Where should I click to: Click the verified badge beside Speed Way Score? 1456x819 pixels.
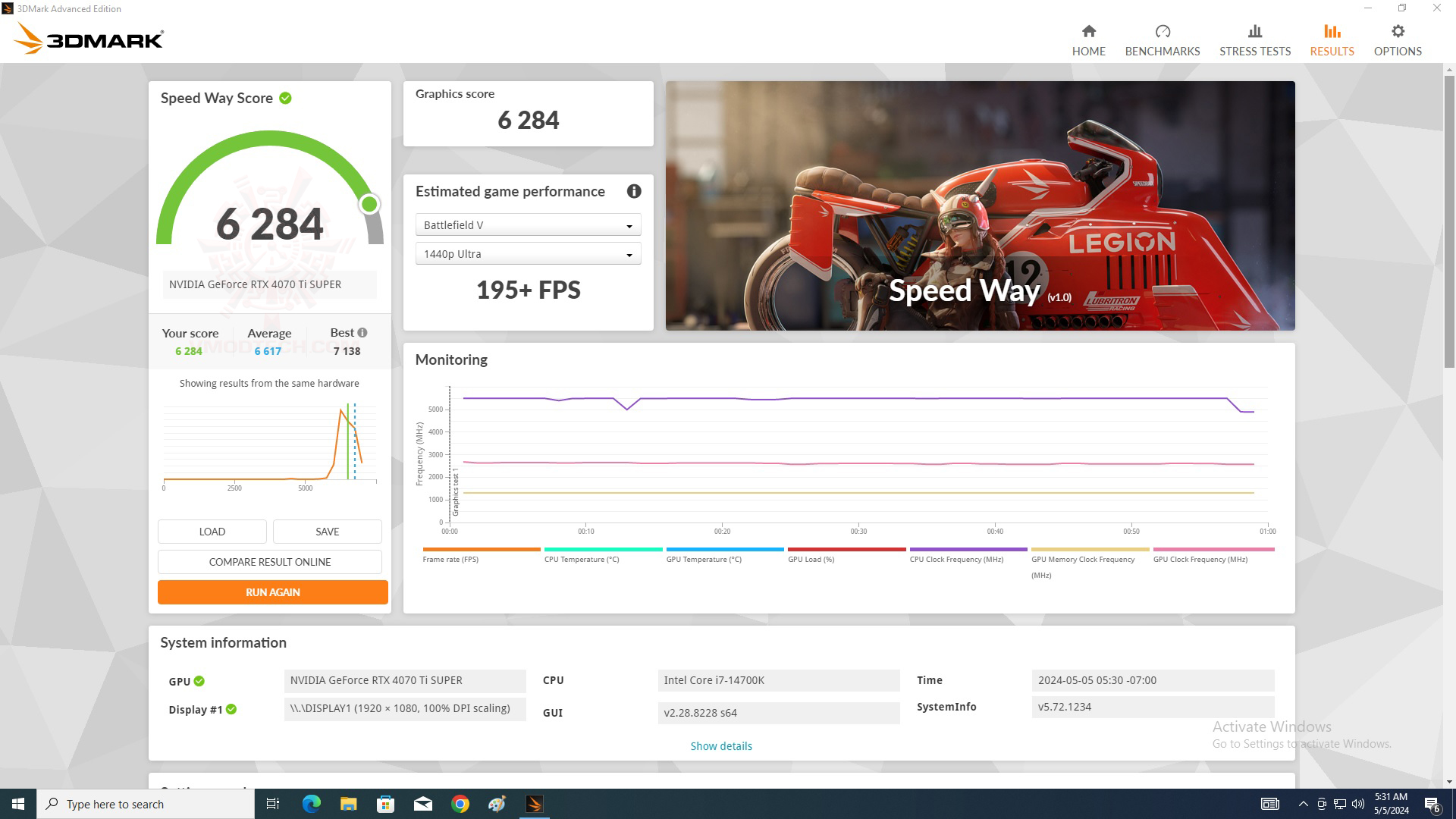[x=285, y=98]
